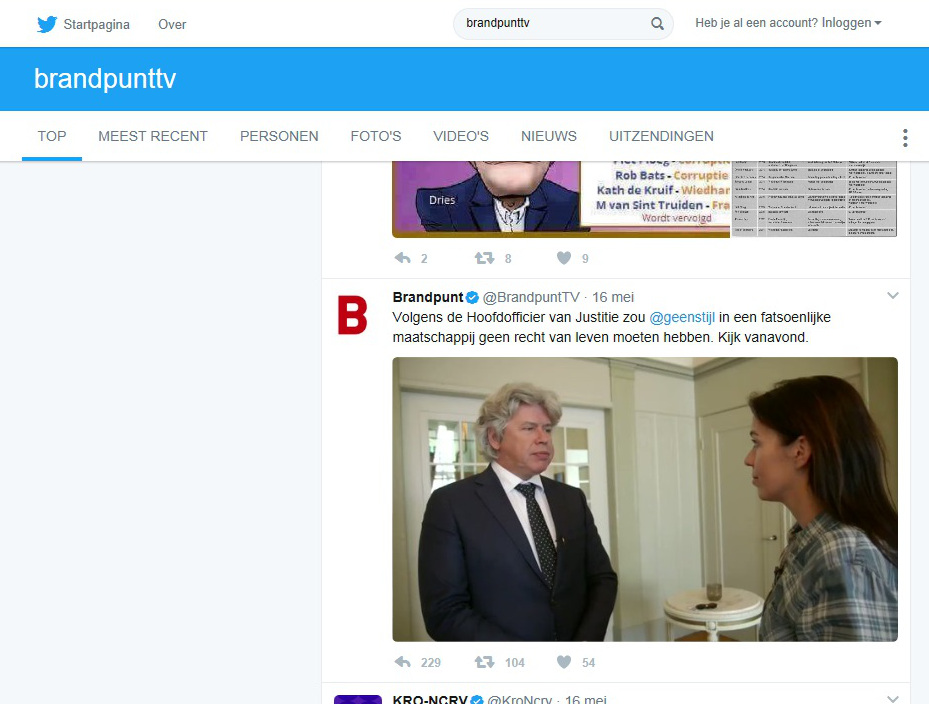This screenshot has height=704, width=929.
Task: Go to Startpagina in the top bar
Action: pos(97,24)
